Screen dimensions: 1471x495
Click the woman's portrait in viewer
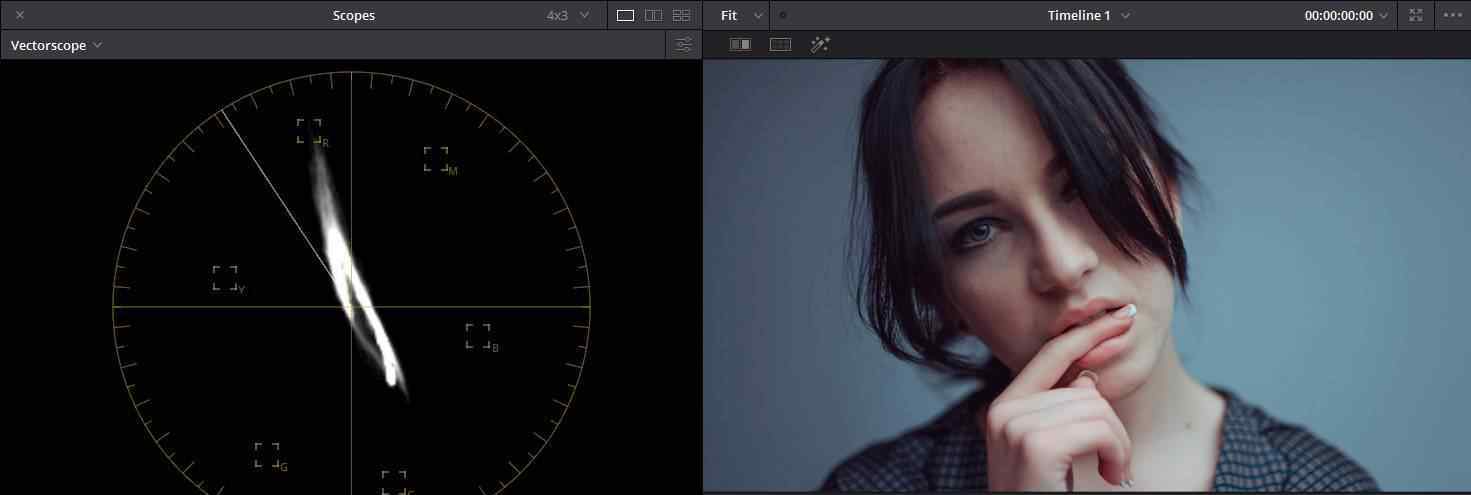[1087, 275]
